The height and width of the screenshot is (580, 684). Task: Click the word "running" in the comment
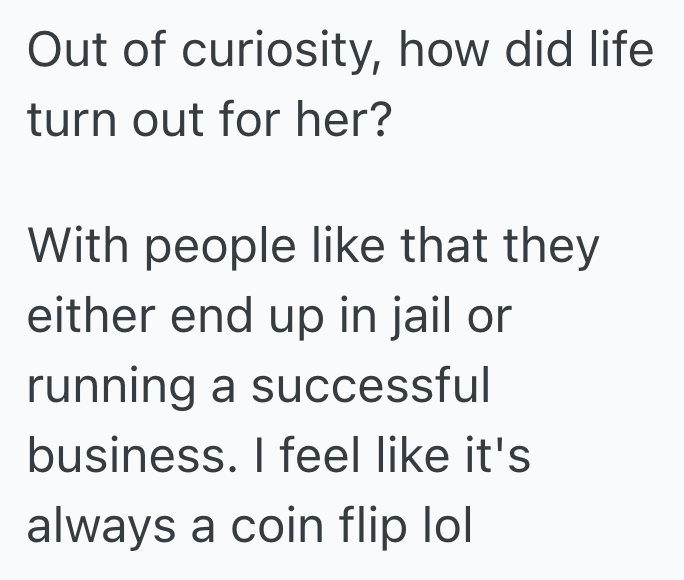point(113,387)
